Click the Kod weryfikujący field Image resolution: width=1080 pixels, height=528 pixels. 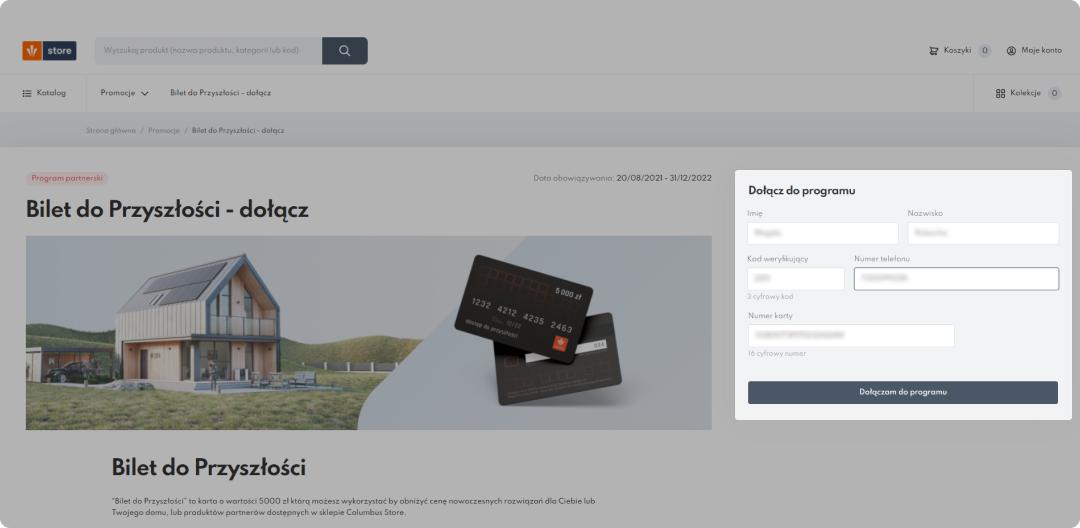click(796, 279)
